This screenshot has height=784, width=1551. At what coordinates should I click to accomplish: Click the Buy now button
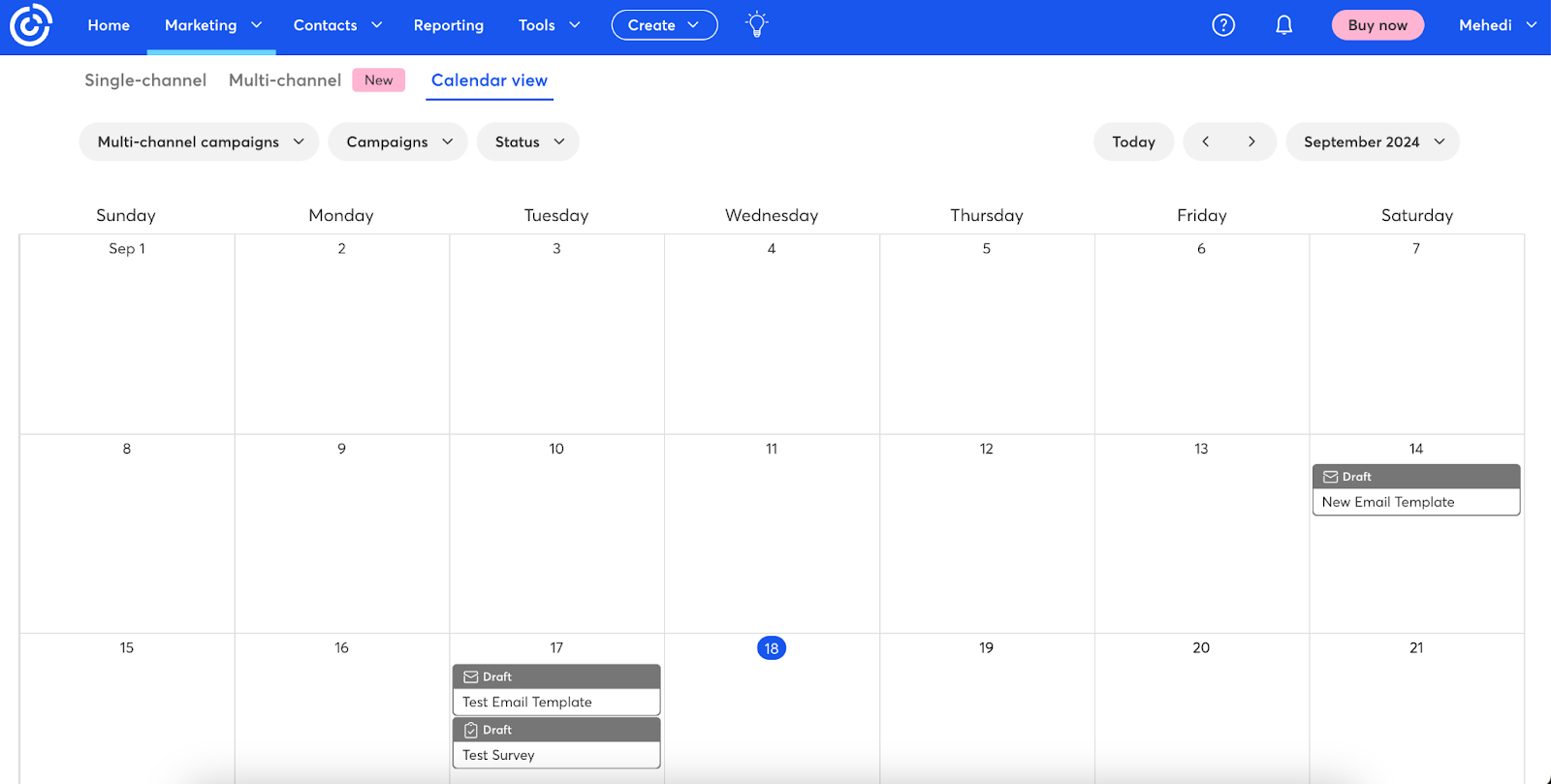coord(1377,25)
